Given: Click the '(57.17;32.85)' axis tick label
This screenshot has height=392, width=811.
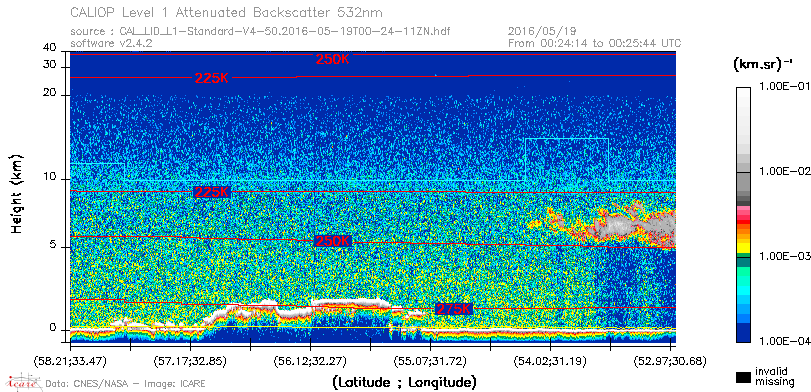Looking at the screenshot, I should (190, 360).
